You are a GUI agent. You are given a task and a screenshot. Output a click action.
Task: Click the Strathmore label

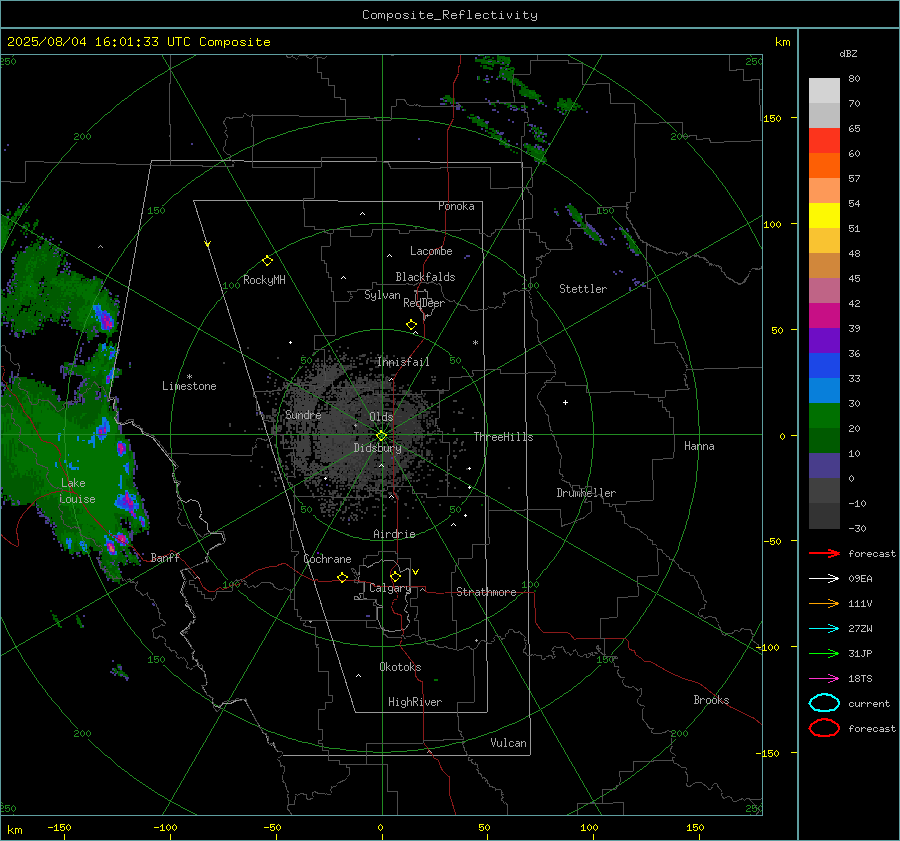(x=486, y=592)
